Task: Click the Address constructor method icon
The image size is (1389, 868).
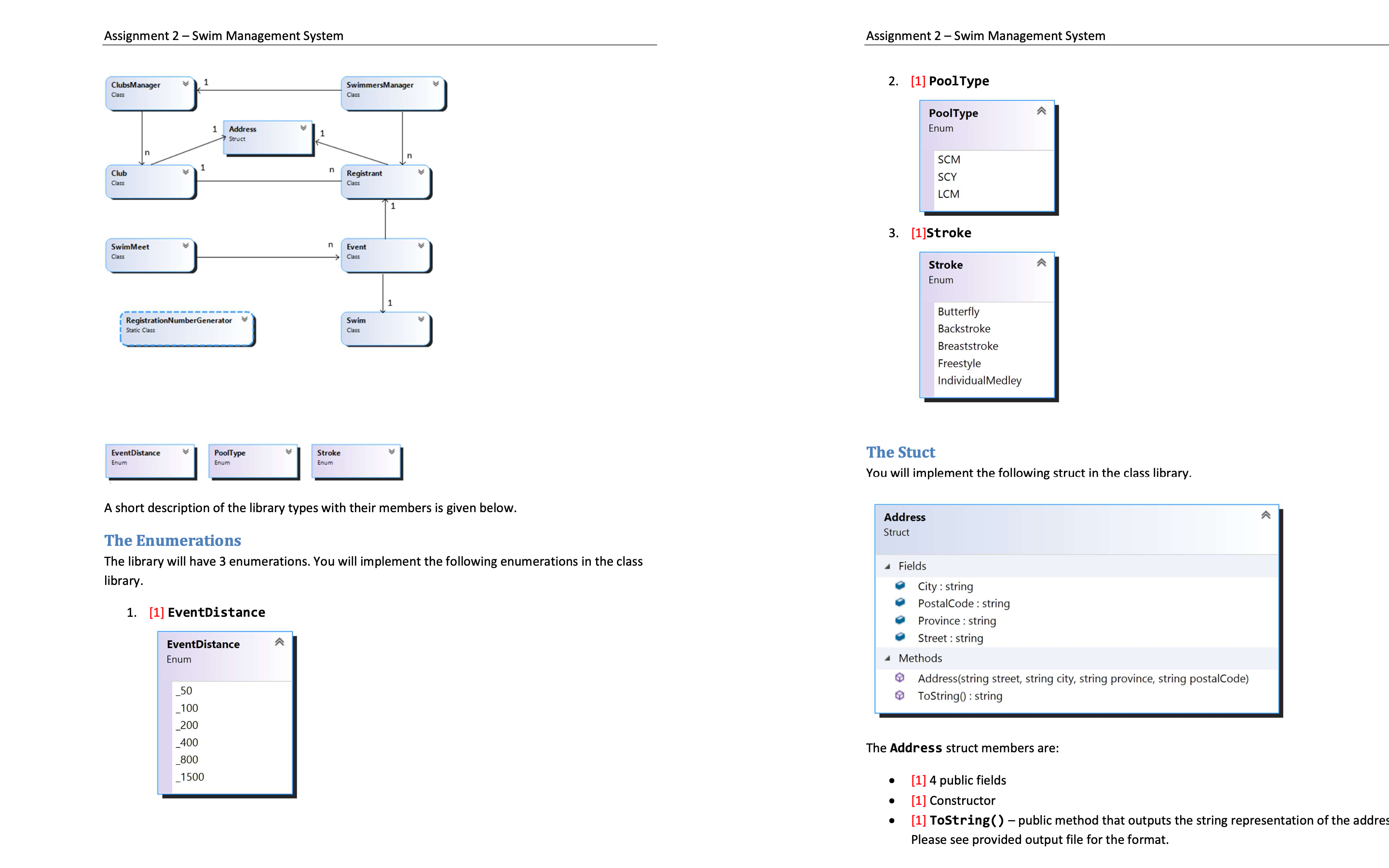Action: pos(900,678)
